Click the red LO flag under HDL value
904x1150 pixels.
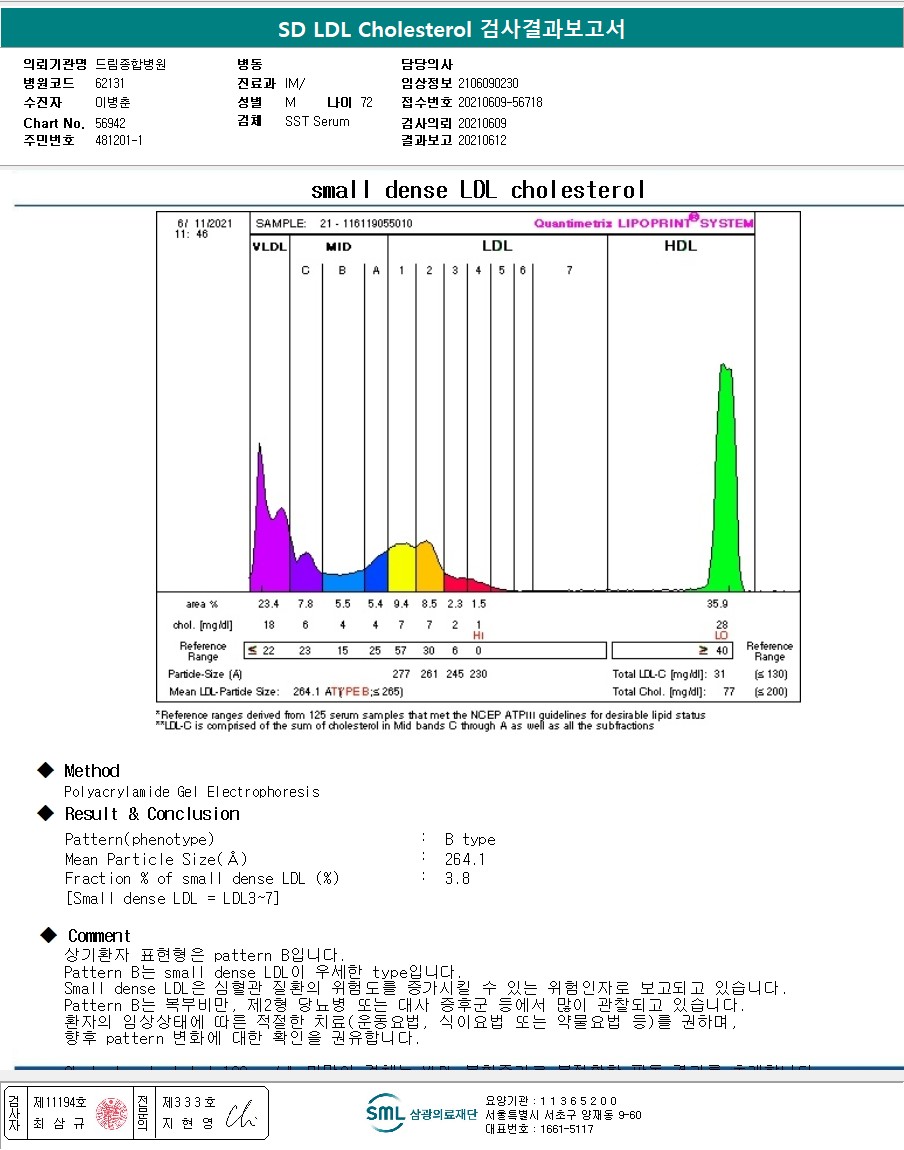point(721,636)
